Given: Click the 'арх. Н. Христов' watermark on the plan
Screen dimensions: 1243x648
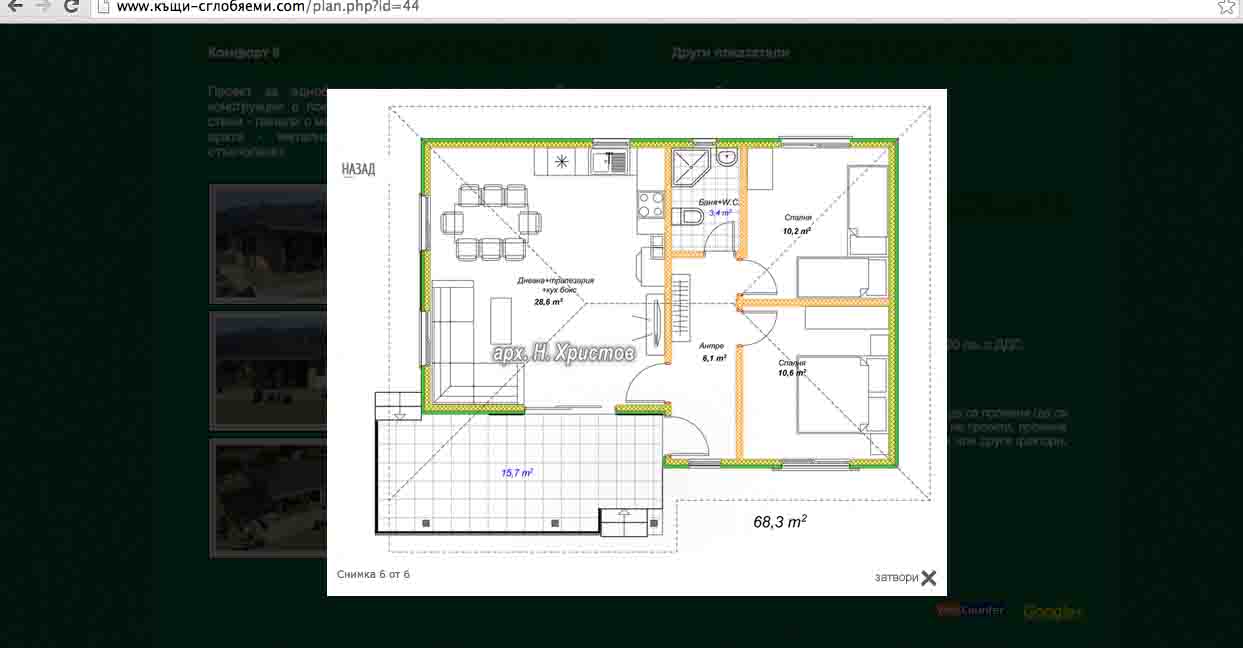Looking at the screenshot, I should tap(564, 353).
